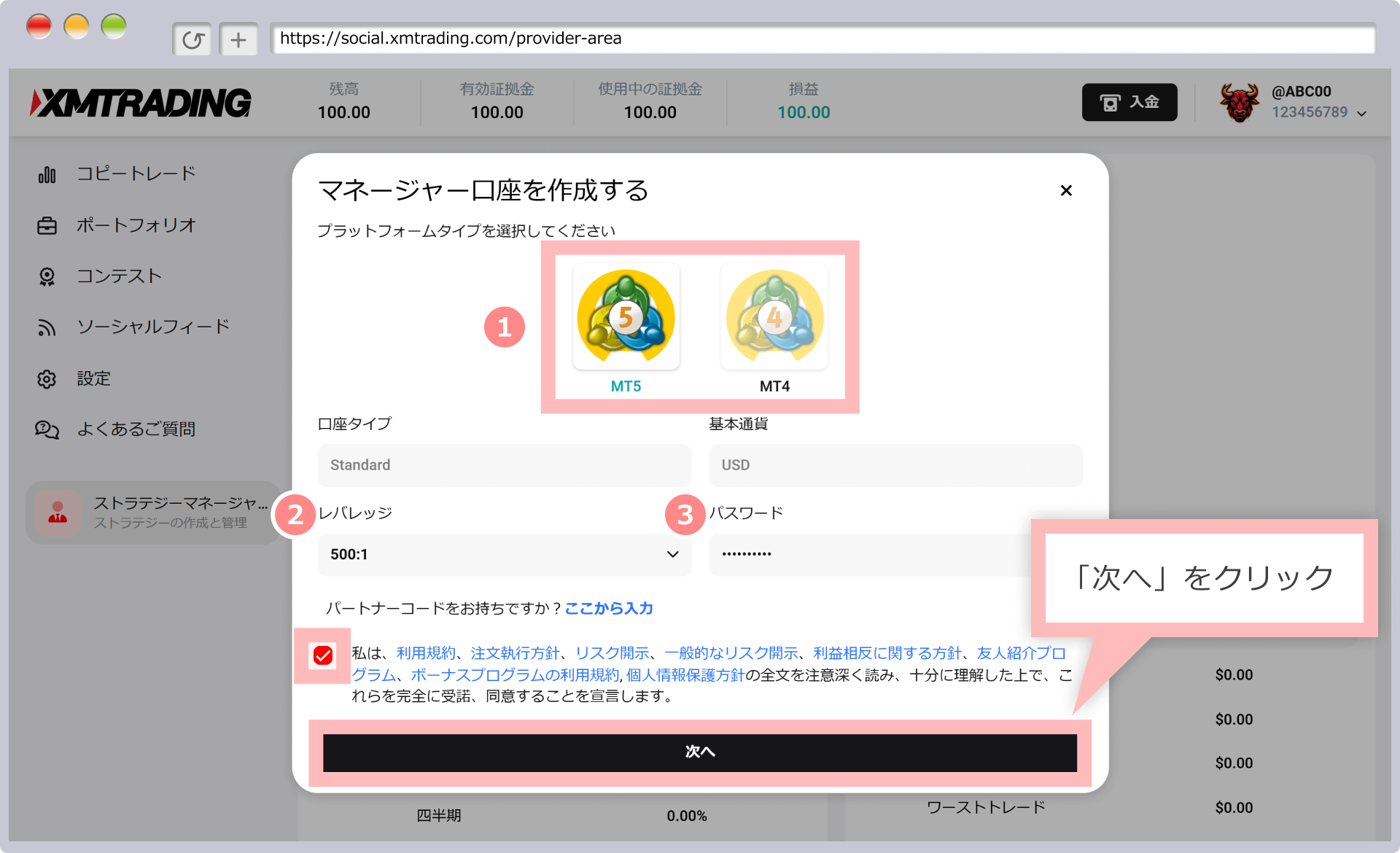This screenshot has width=1400, height=853.
Task: Click the XMTrading logo
Action: [141, 103]
